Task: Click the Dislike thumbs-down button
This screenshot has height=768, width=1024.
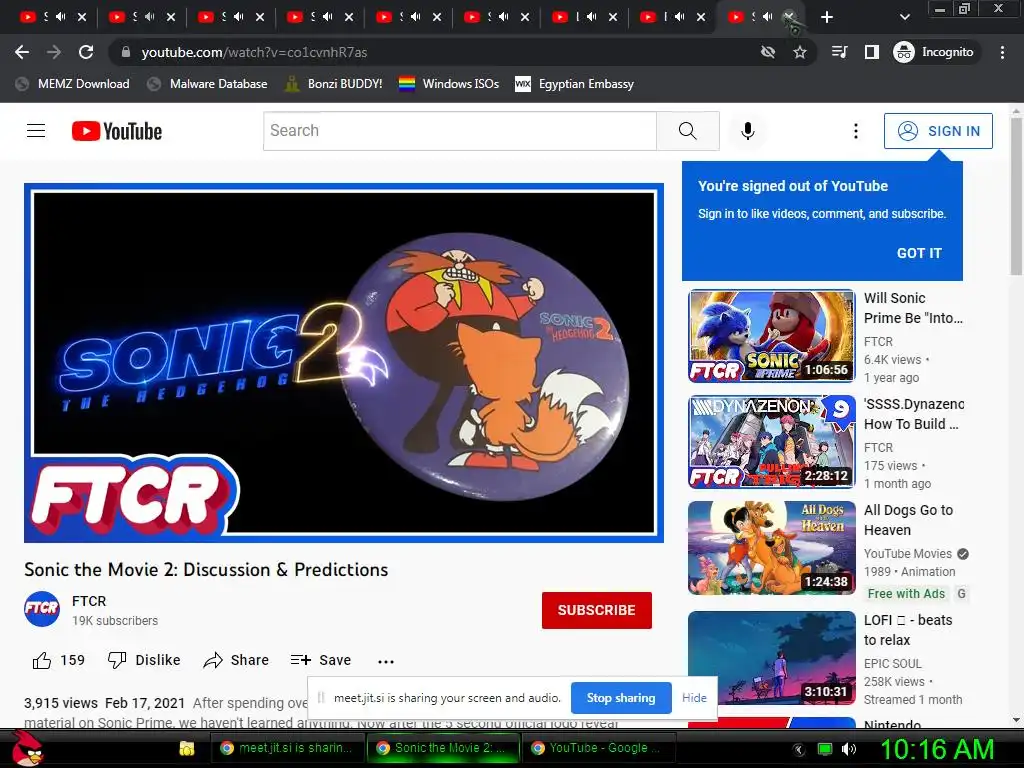Action: click(x=144, y=660)
